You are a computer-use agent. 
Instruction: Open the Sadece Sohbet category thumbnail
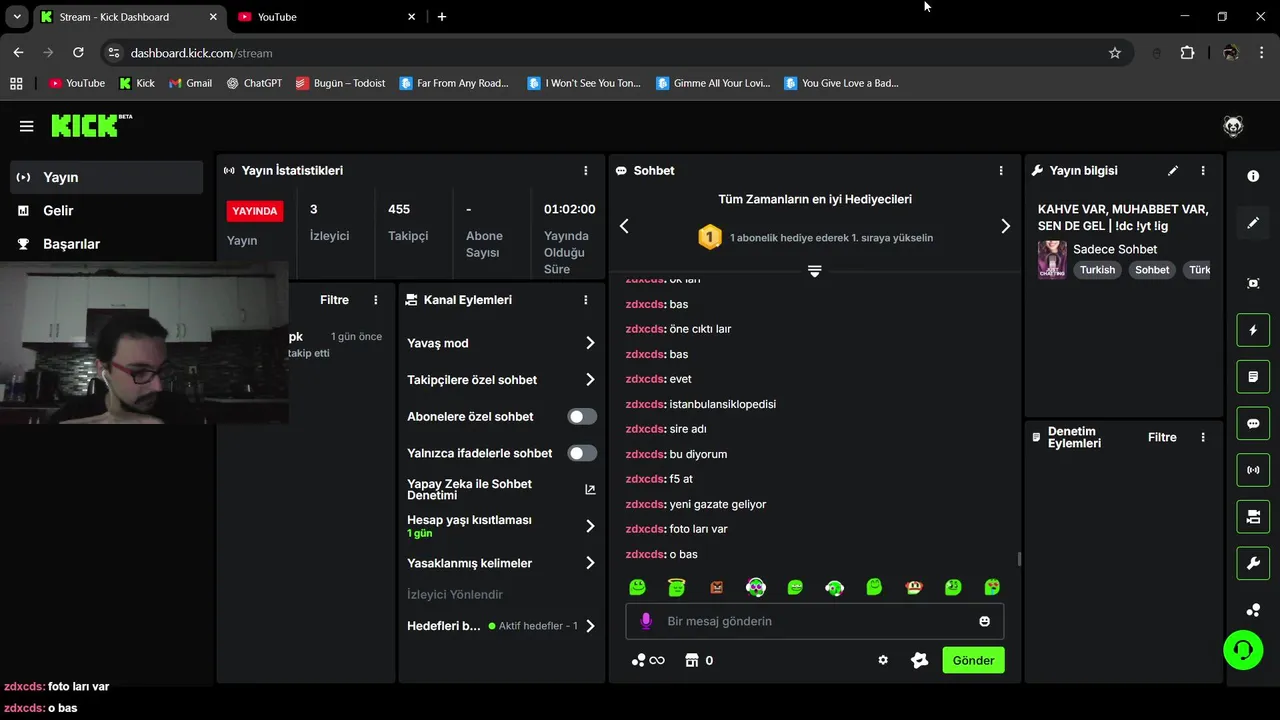coord(1052,259)
